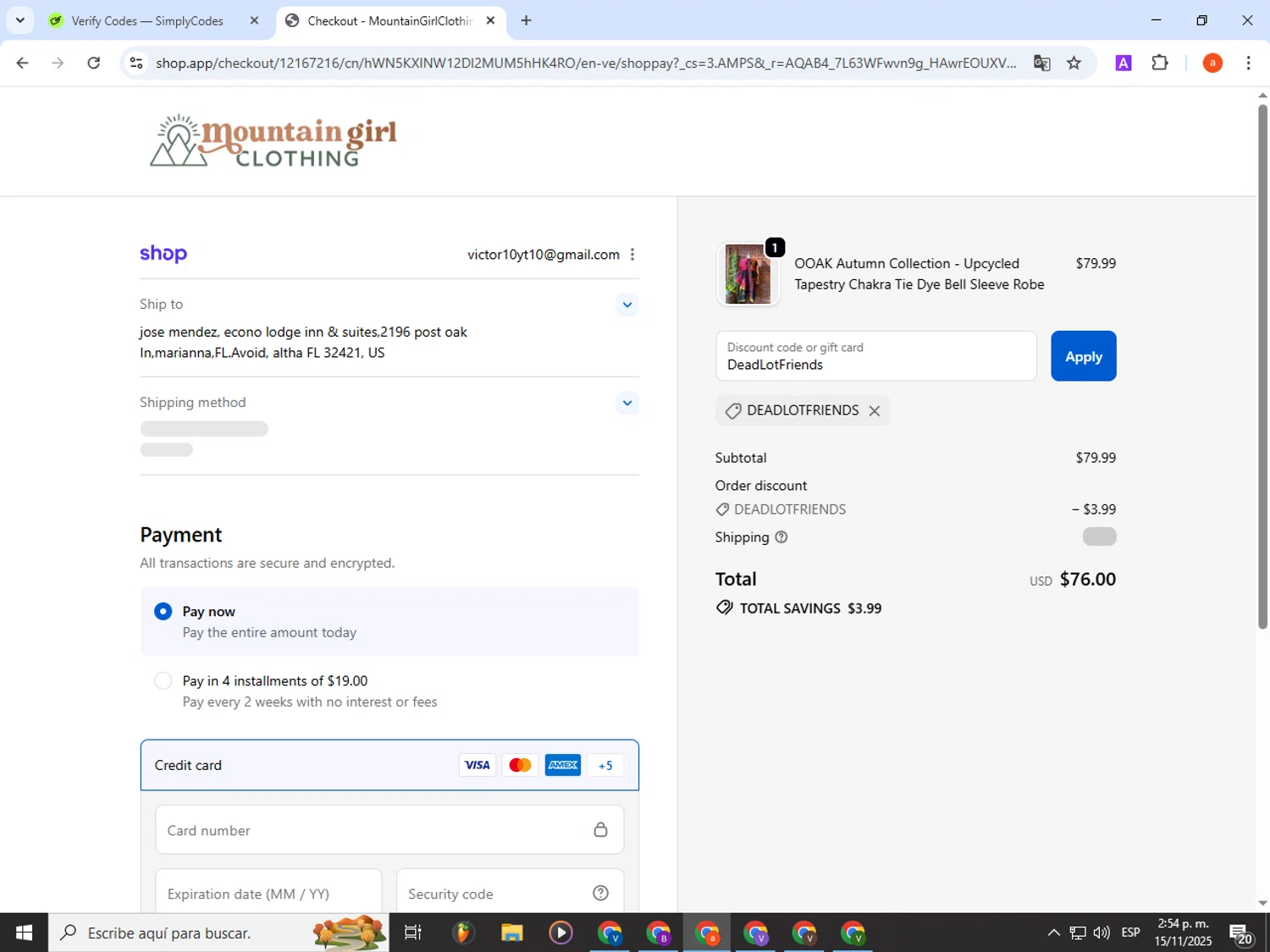Open the taskbar clock and date
Viewport: 1270px width, 952px height.
coord(1183,933)
